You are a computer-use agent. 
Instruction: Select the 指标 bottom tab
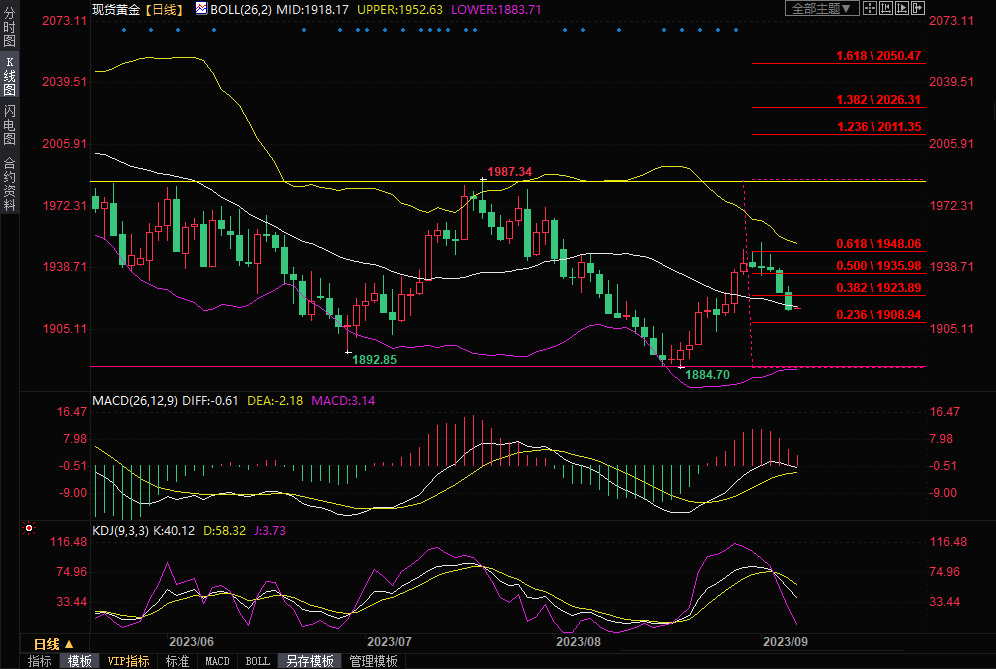click(x=40, y=661)
